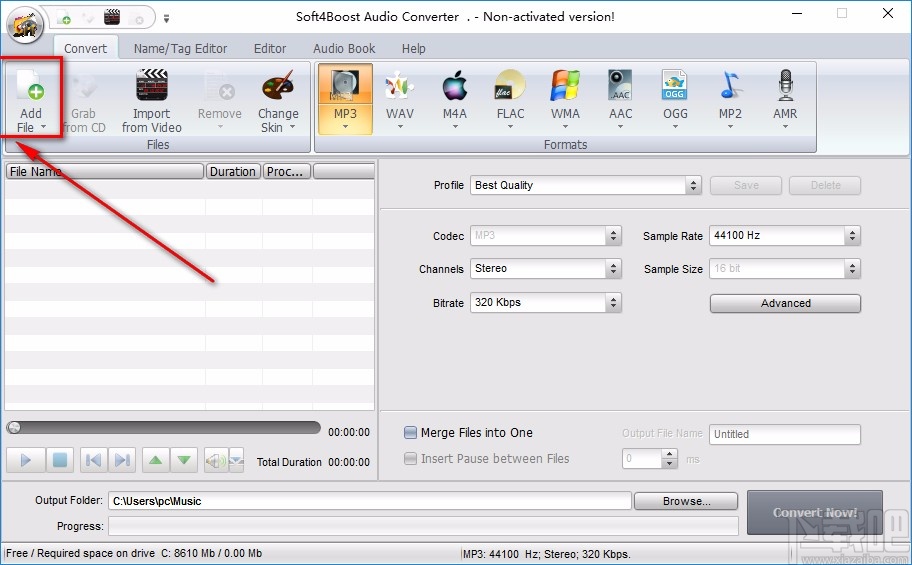Click the Duration column header
912x565 pixels.
click(233, 171)
